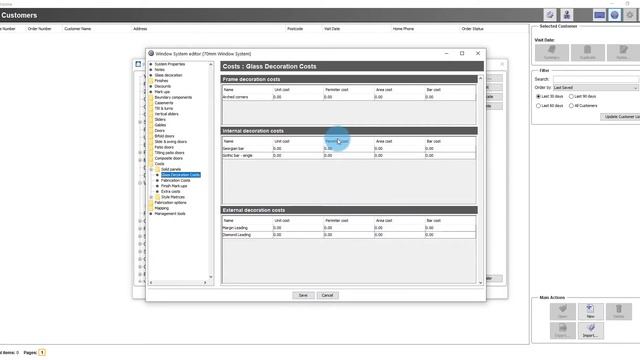Select Fabrication Costs tree item
The image size is (640, 360).
[176, 180]
